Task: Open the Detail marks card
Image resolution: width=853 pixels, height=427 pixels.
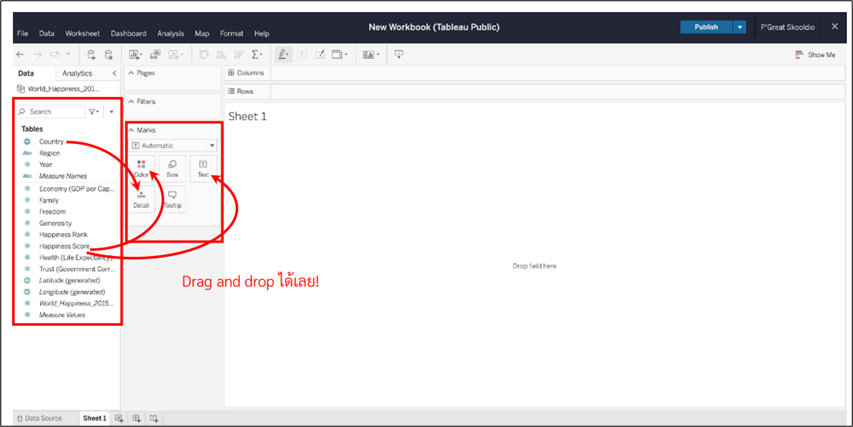Action: coord(141,199)
